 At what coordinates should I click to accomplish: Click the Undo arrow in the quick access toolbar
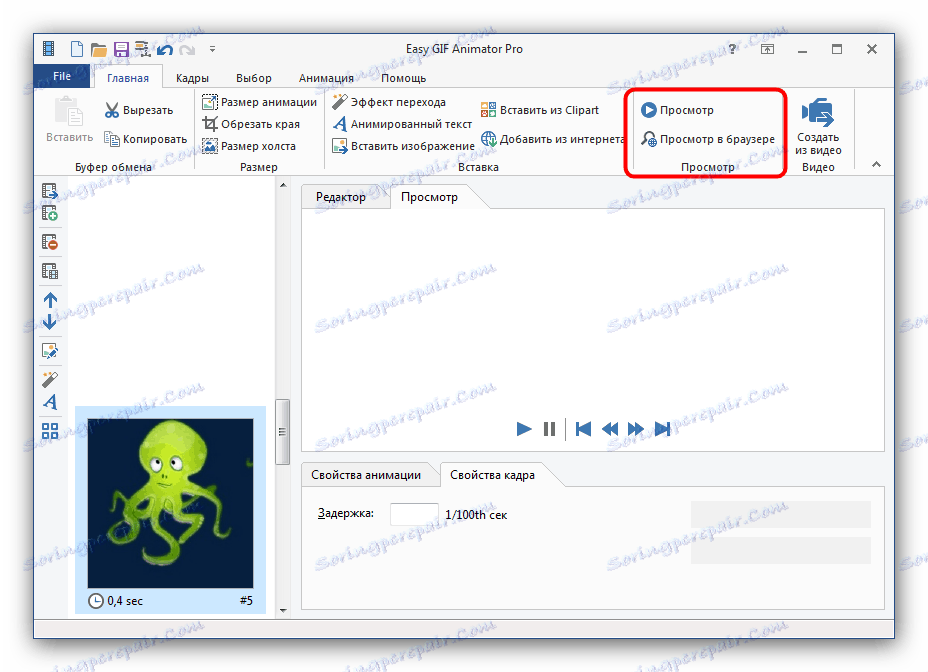163,48
